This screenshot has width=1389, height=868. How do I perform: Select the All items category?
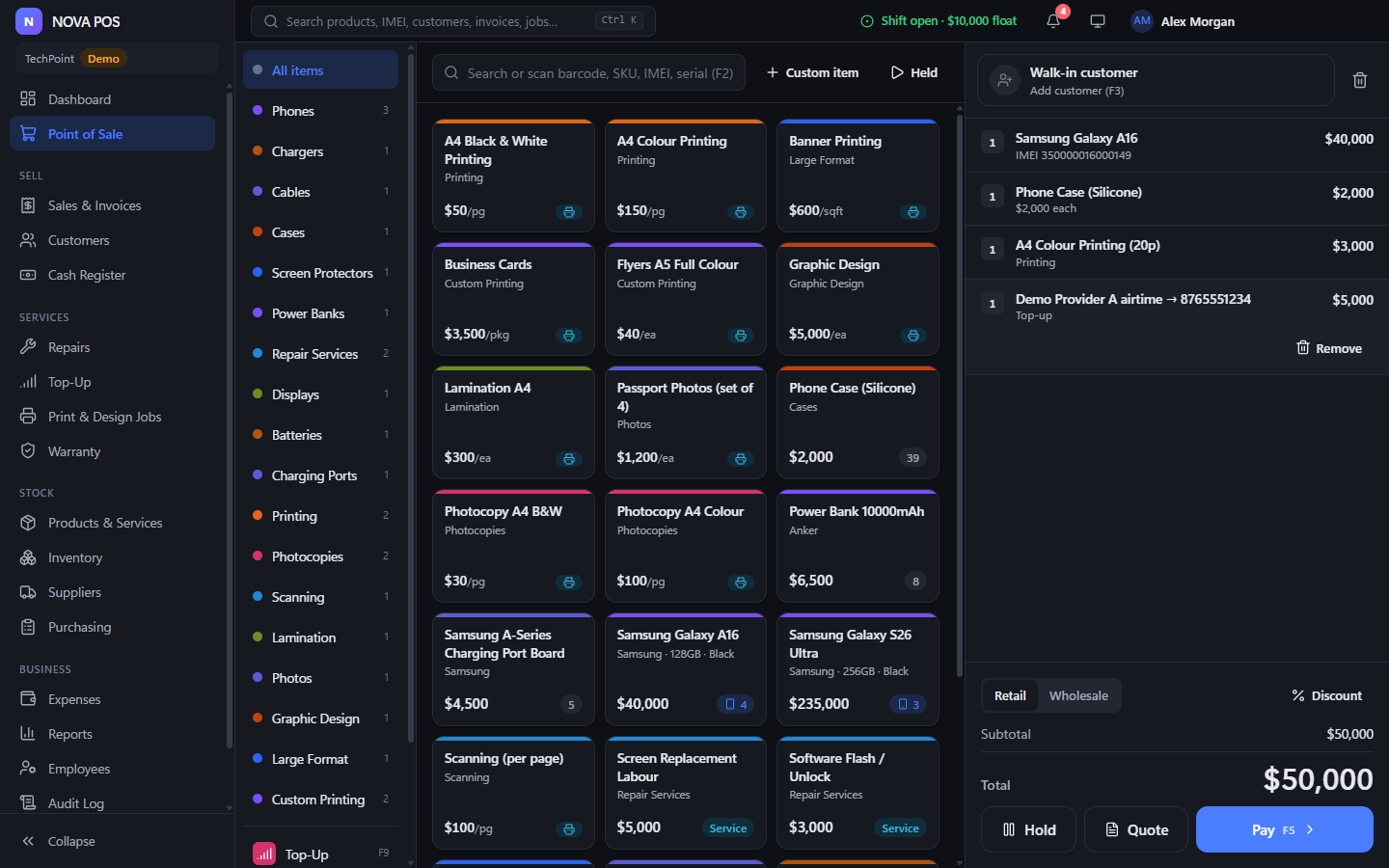320,70
